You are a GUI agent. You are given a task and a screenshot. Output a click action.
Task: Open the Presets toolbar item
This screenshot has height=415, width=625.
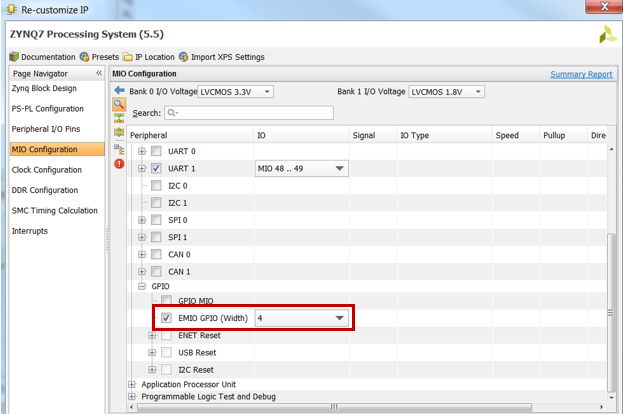[99, 57]
